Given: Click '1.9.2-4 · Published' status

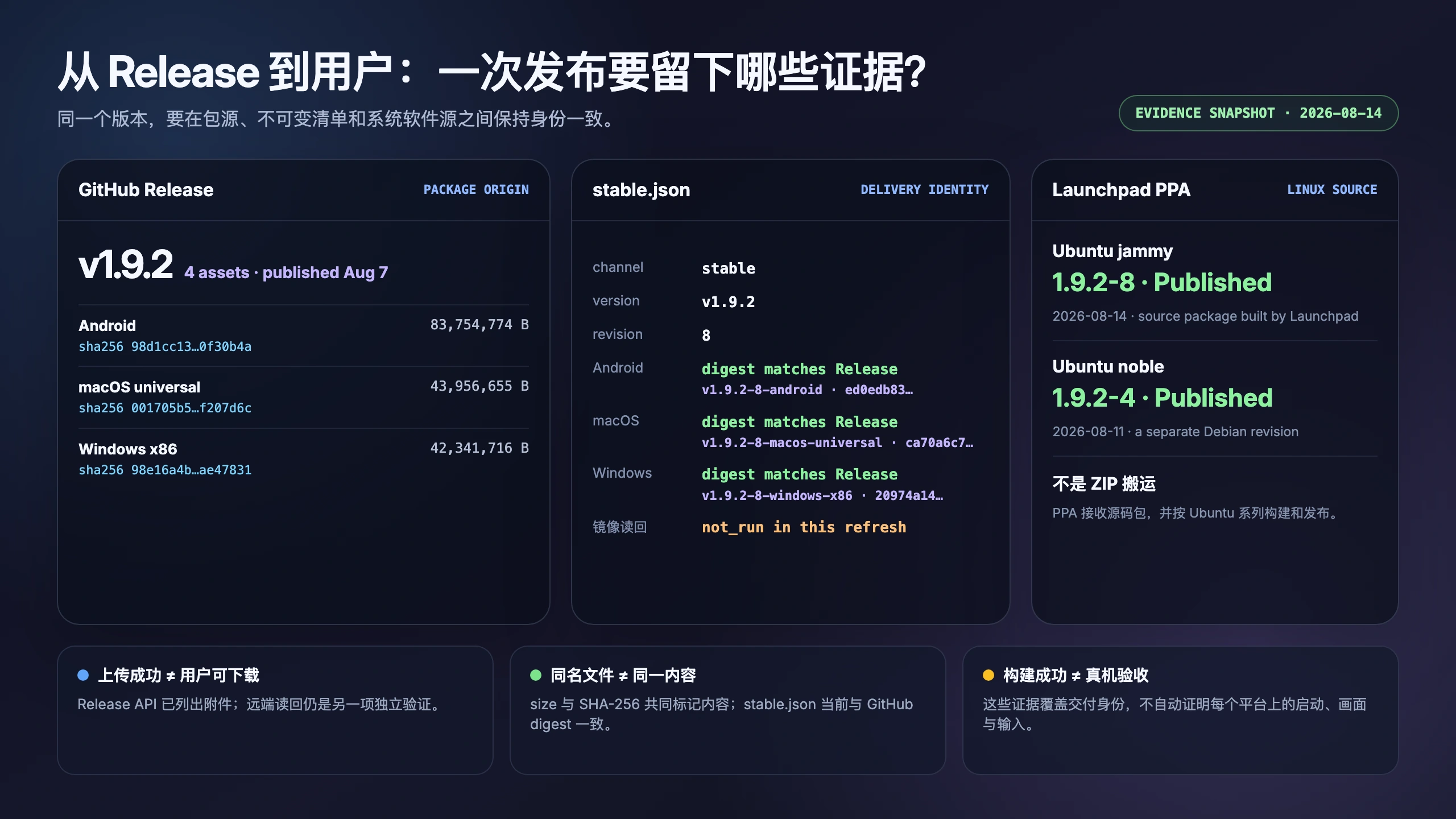Looking at the screenshot, I should (1162, 398).
